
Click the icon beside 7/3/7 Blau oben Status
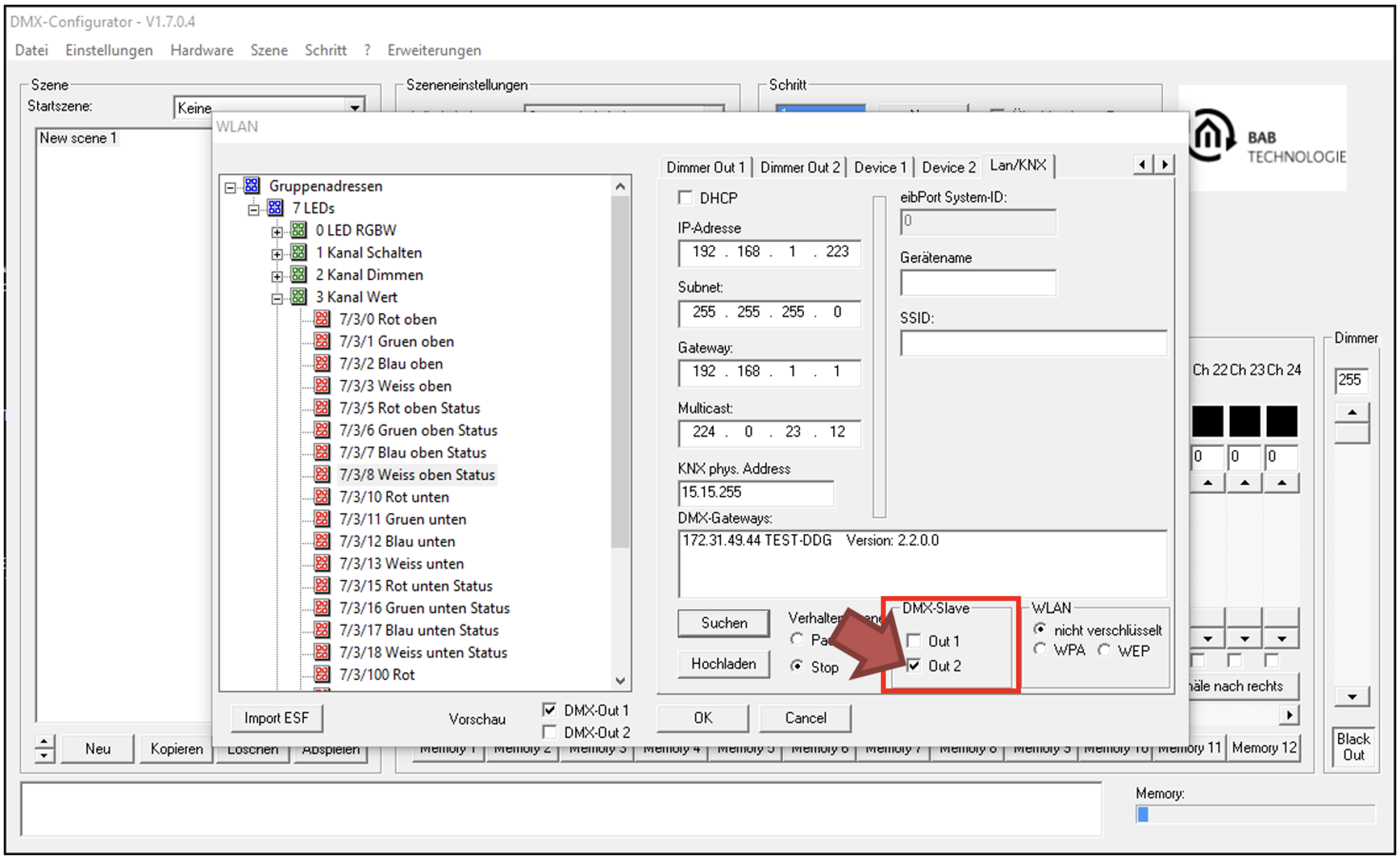point(322,452)
